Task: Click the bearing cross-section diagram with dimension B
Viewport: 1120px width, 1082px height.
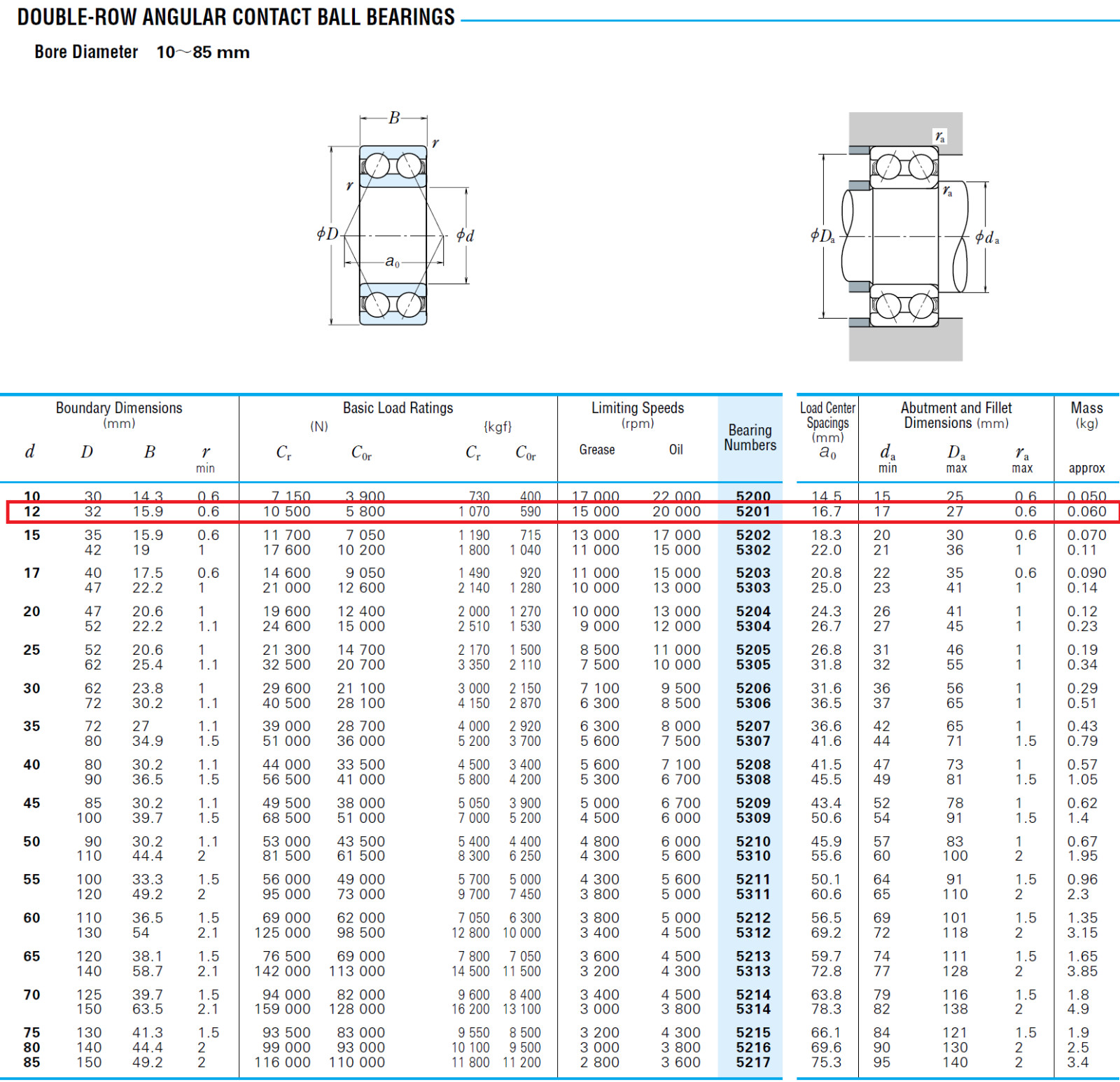Action: (395, 219)
